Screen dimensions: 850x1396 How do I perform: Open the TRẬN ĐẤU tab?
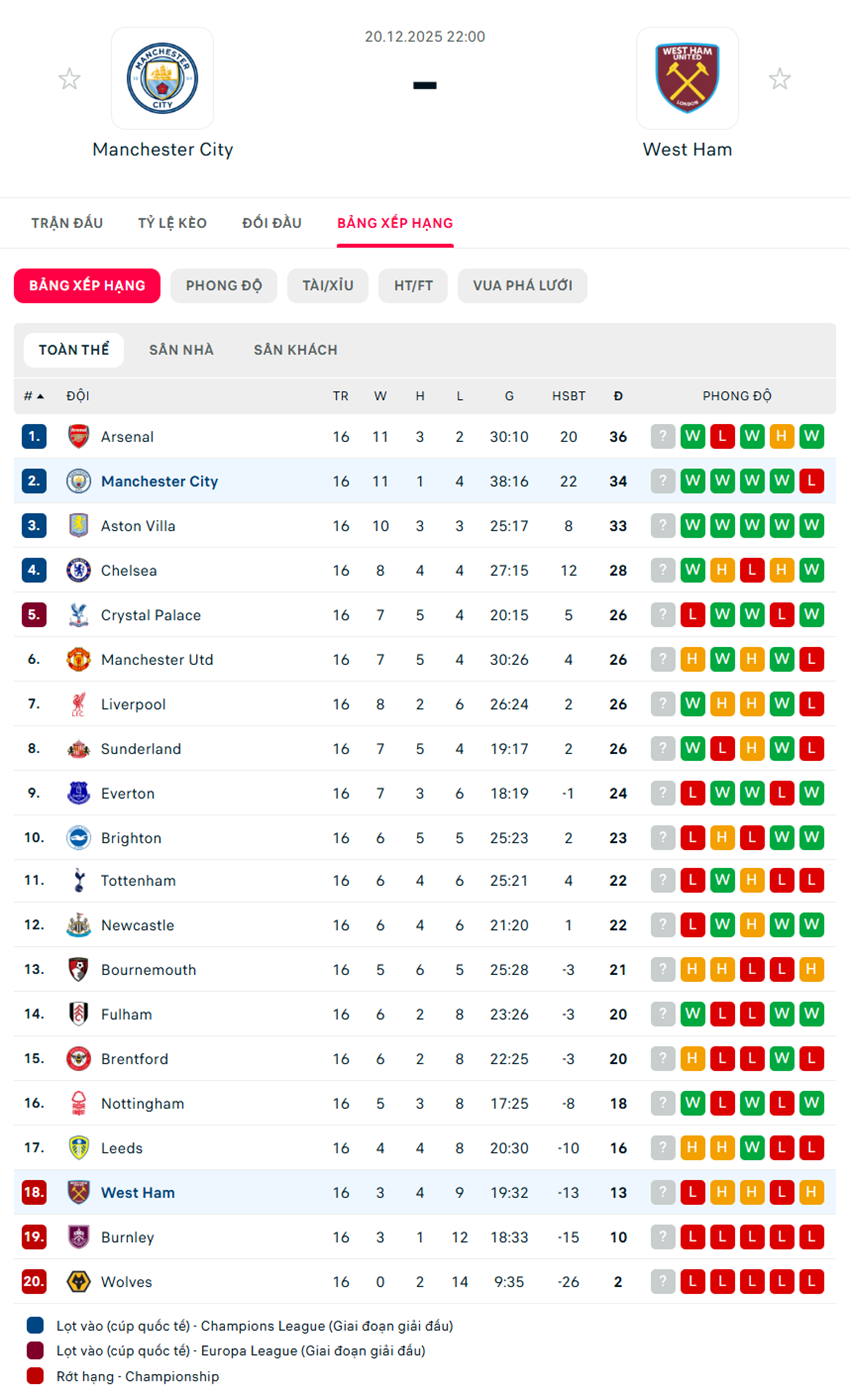(67, 223)
